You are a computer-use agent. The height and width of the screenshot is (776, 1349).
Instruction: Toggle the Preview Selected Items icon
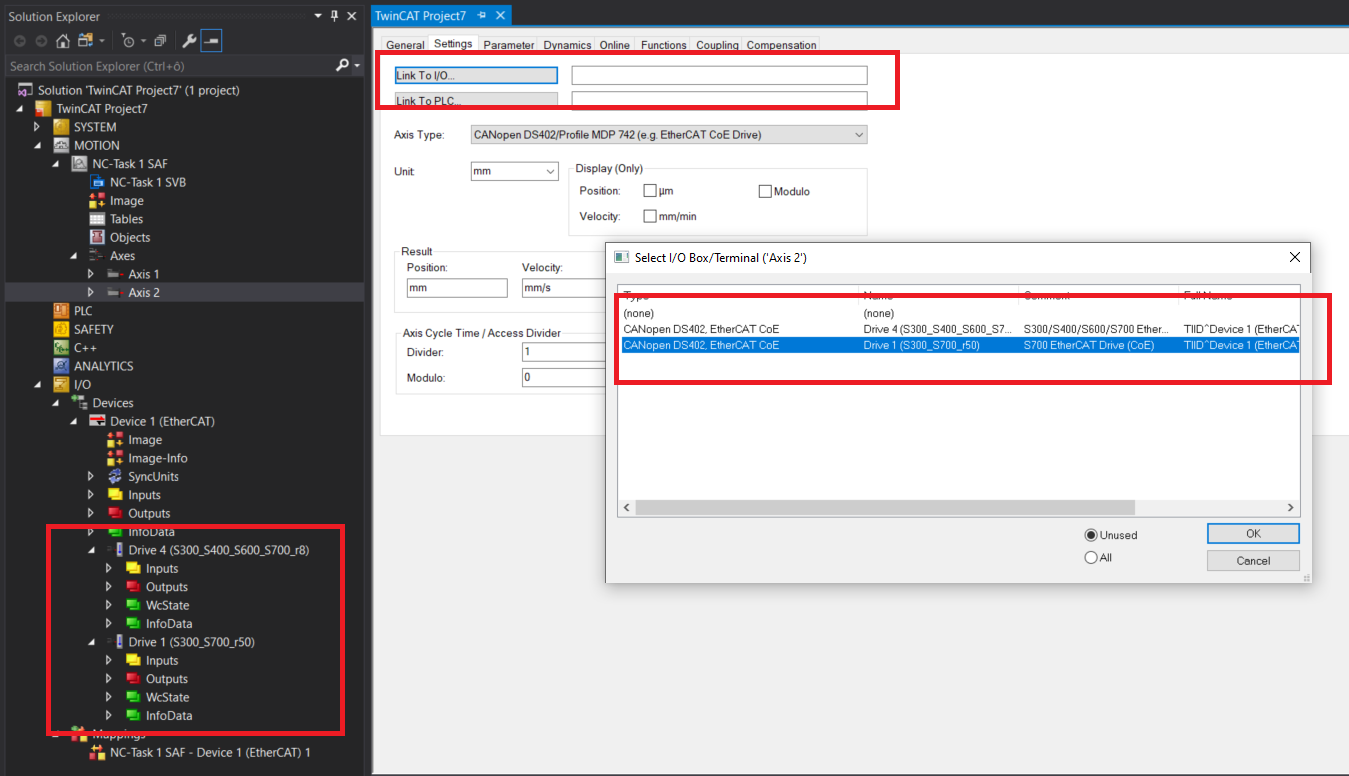tap(211, 41)
